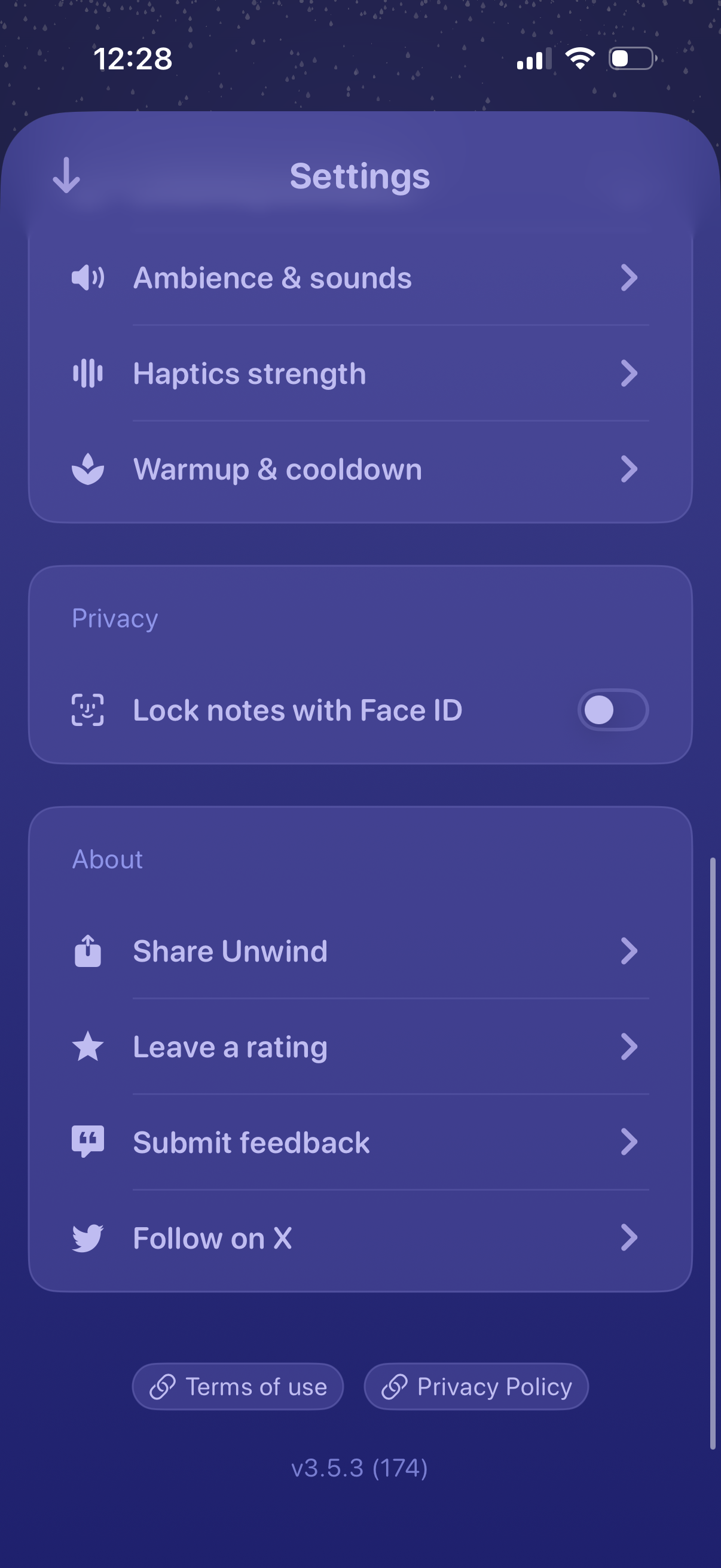Tap the lotus icon for Warmup & cooldown
Image resolution: width=721 pixels, height=1568 pixels.
[x=88, y=469]
